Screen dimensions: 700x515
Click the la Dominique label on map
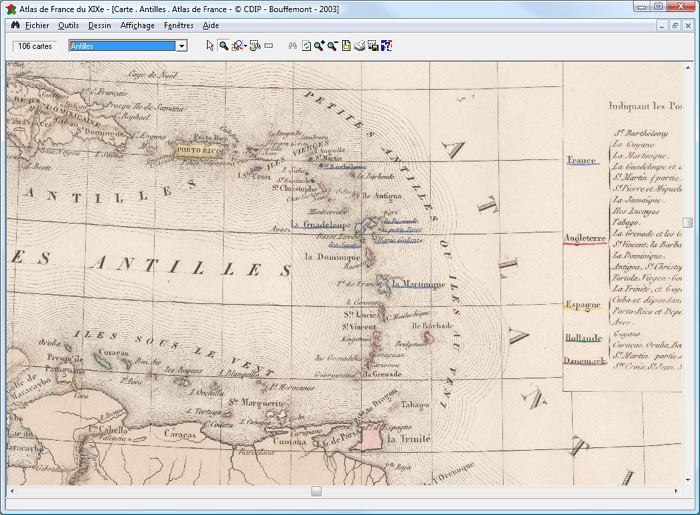click(332, 257)
